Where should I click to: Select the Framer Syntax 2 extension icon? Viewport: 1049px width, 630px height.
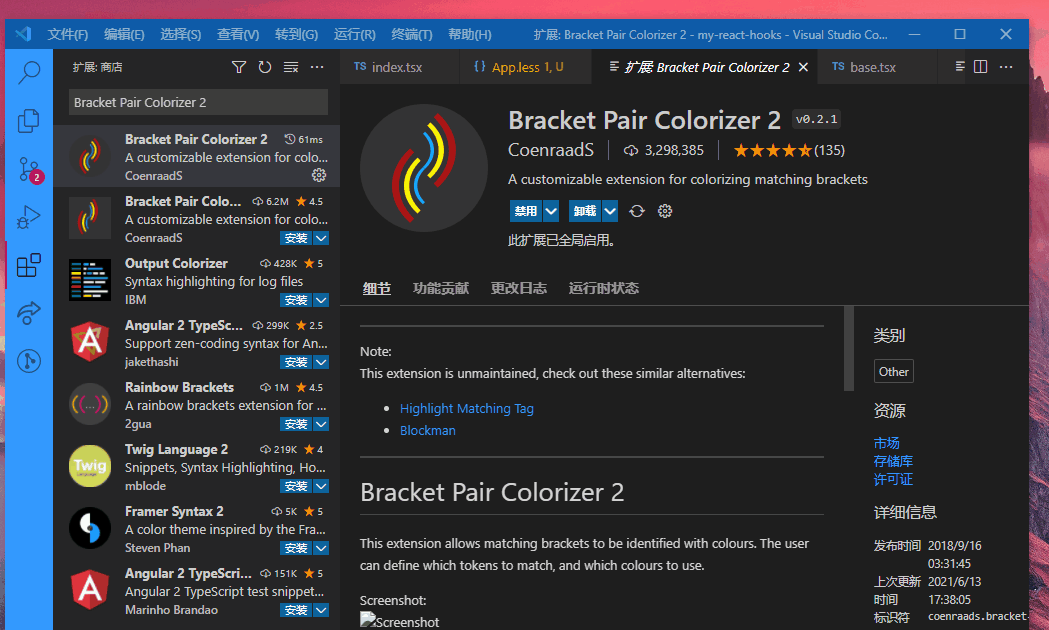90,528
